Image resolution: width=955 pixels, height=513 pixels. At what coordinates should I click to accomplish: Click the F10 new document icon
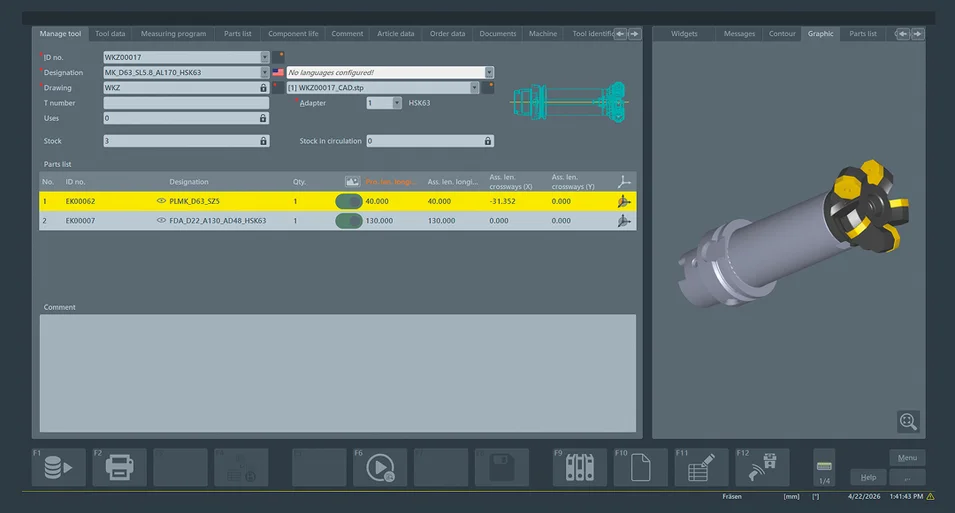641,467
